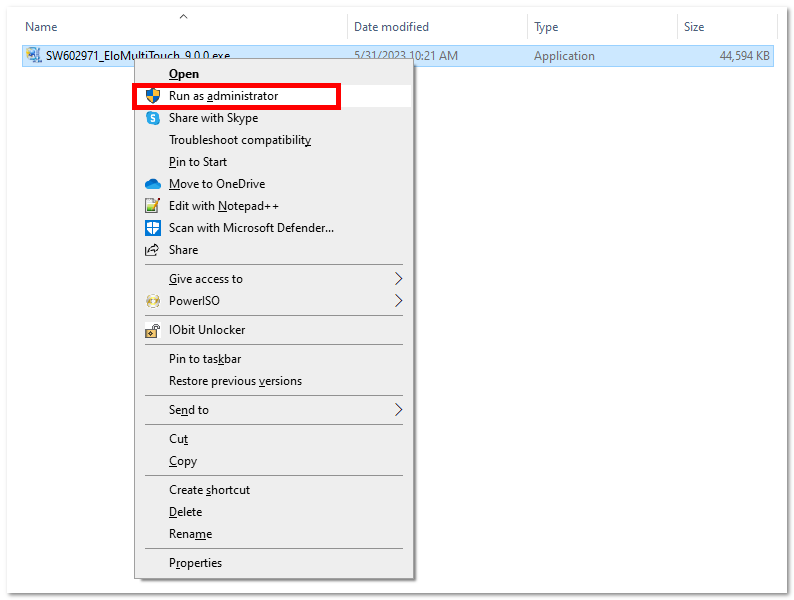Image resolution: width=794 pixels, height=600 pixels.
Task: Open the PowerISO menu entry
Action: [273, 301]
